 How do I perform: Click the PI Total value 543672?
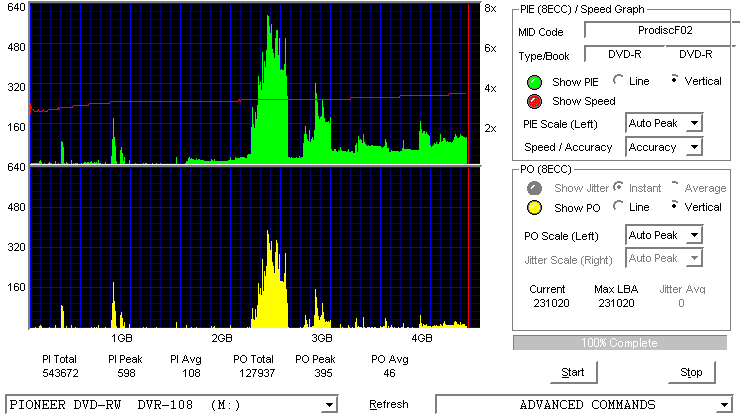(61, 373)
